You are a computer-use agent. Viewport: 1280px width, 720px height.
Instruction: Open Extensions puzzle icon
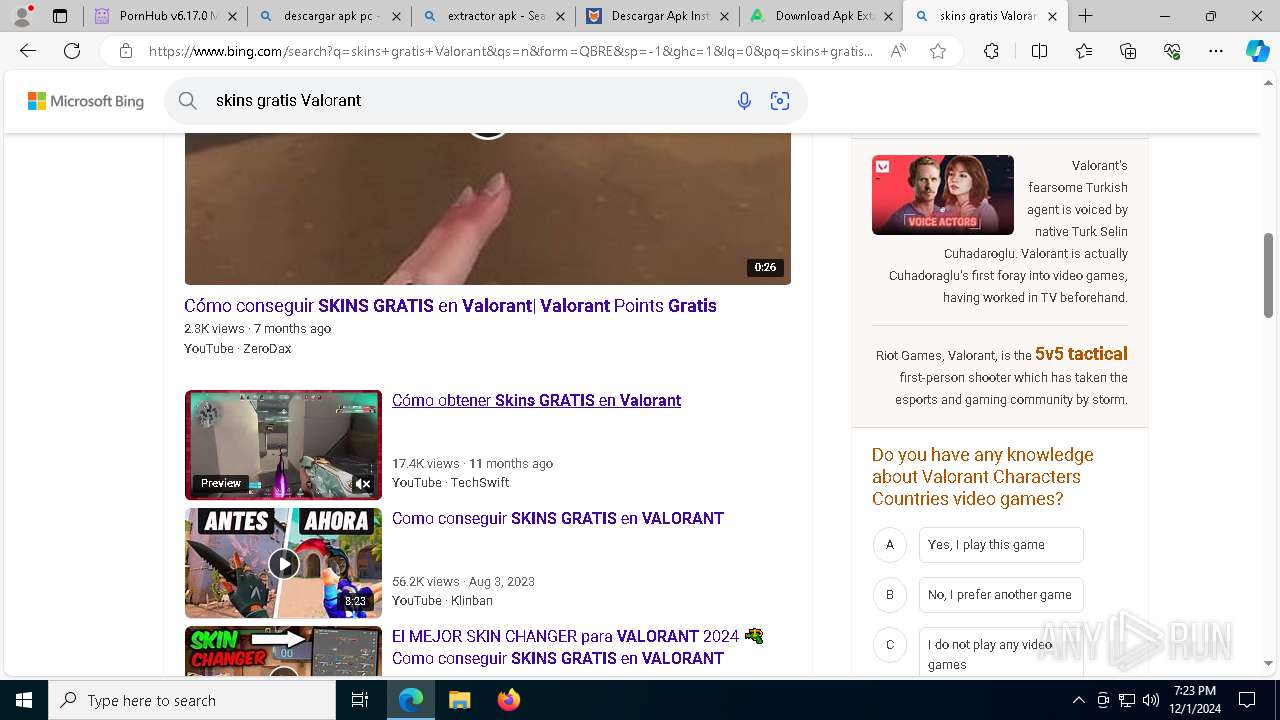[991, 51]
